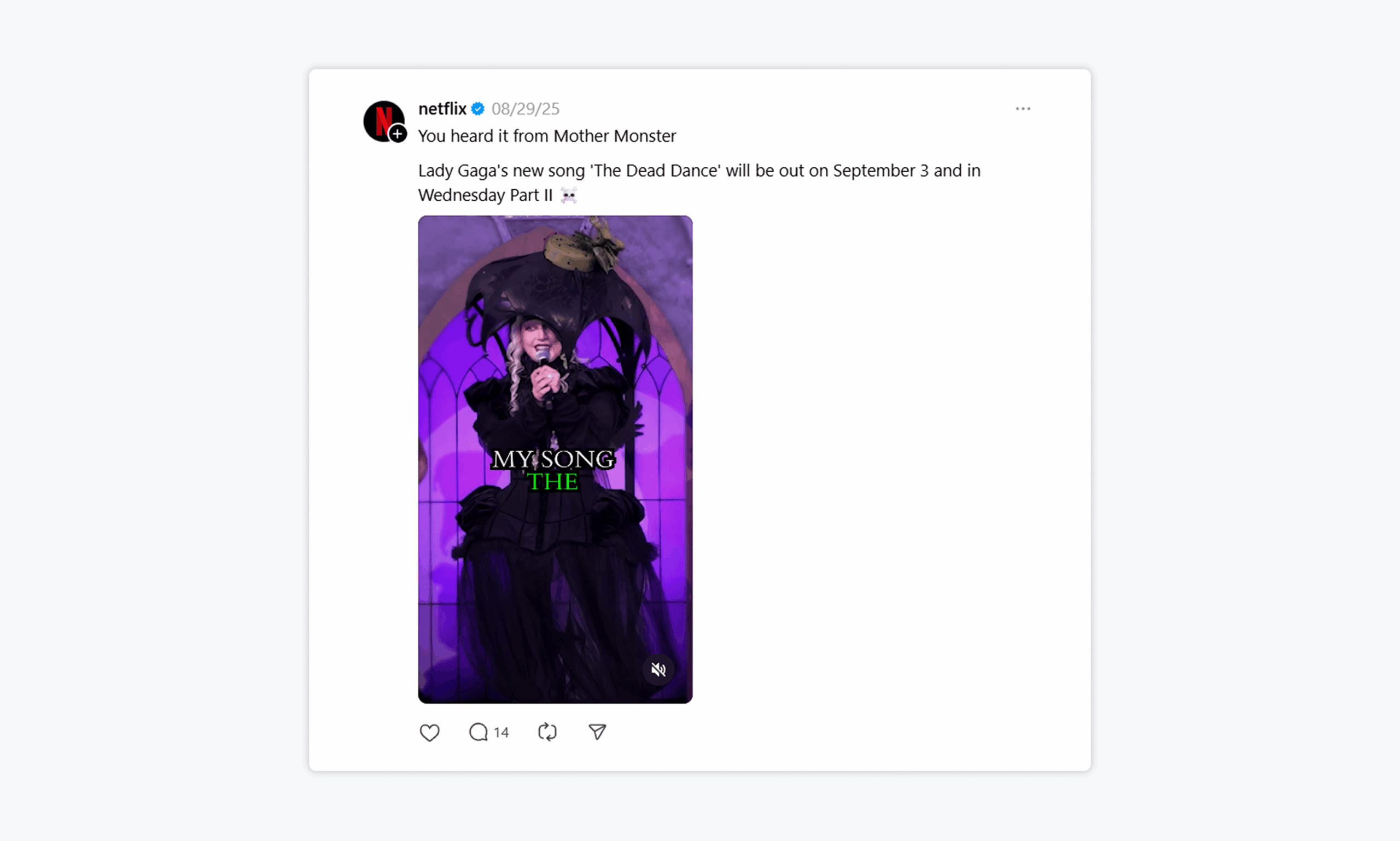Open the three-dot more options menu
Screen dimensions: 1400x841
click(1023, 108)
